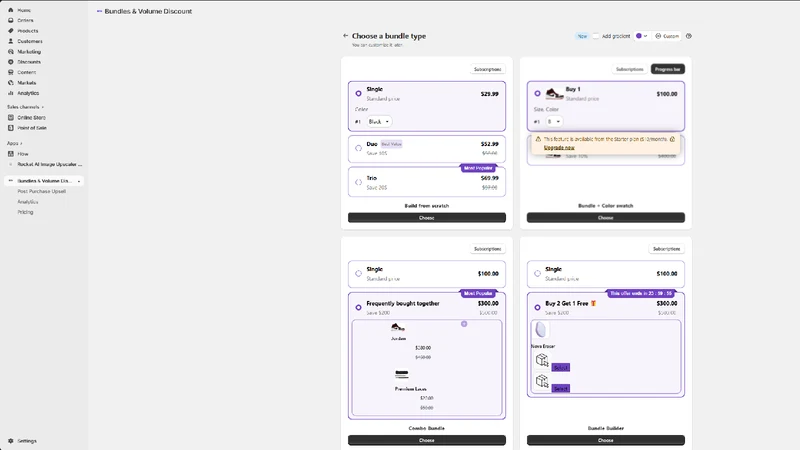
Task: Open the Products sidebar item
Action: [28, 31]
